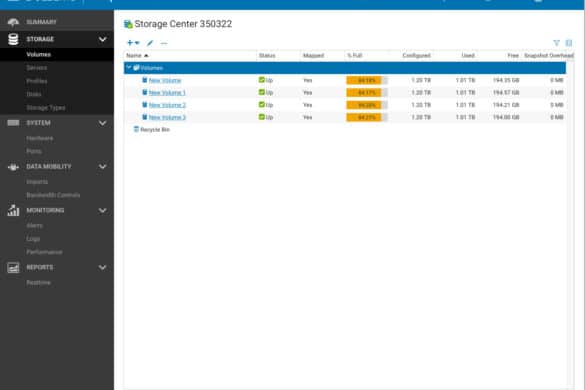Open the column chooser icon at right
The width and height of the screenshot is (585, 390).
pyautogui.click(x=569, y=43)
